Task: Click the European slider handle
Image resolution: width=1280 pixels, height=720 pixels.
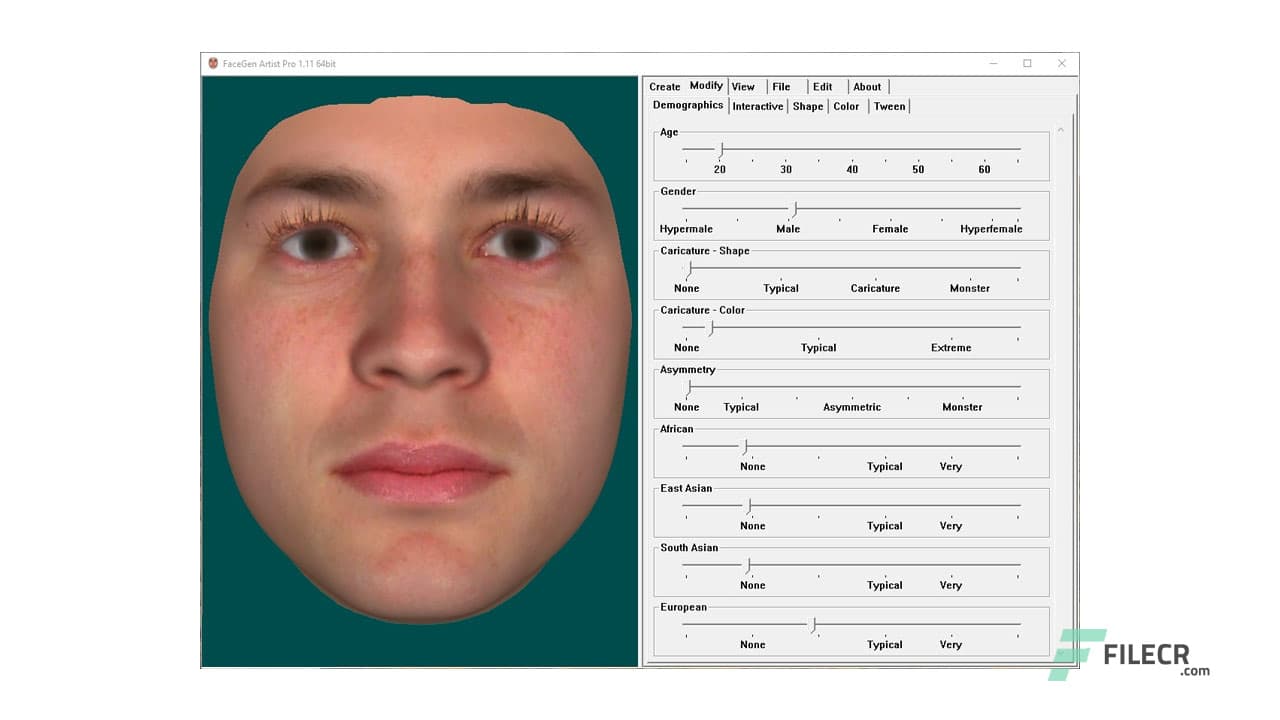Action: [812, 625]
